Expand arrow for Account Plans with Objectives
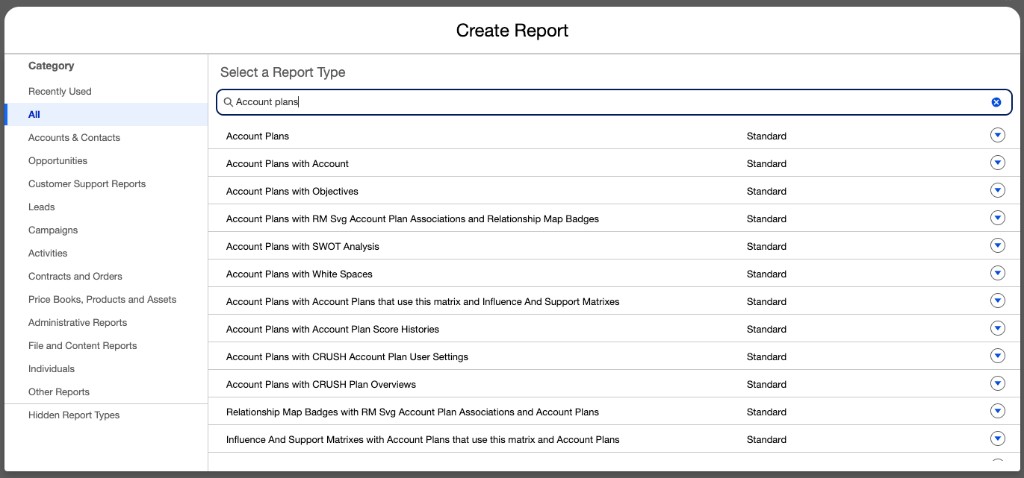The width and height of the screenshot is (1024, 478). pyautogui.click(x=997, y=190)
